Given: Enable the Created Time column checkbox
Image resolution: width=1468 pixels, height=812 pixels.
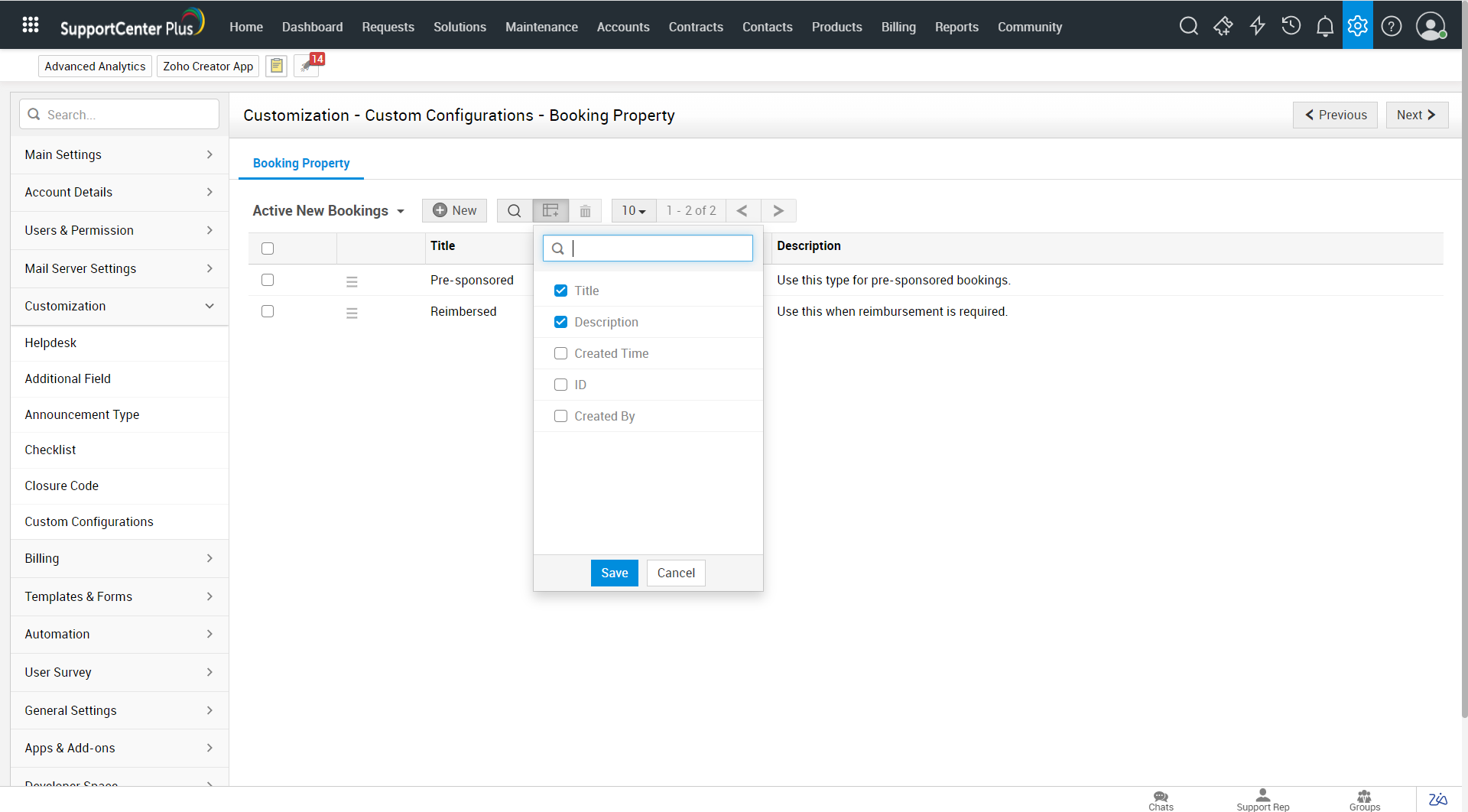Looking at the screenshot, I should coord(560,353).
